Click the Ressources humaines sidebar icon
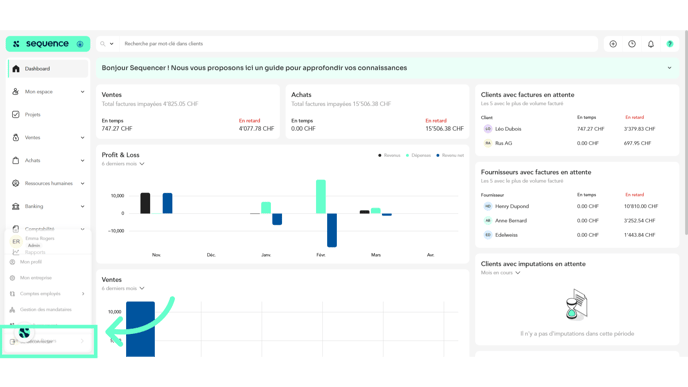Screen dimensions: 688x387 [16, 183]
